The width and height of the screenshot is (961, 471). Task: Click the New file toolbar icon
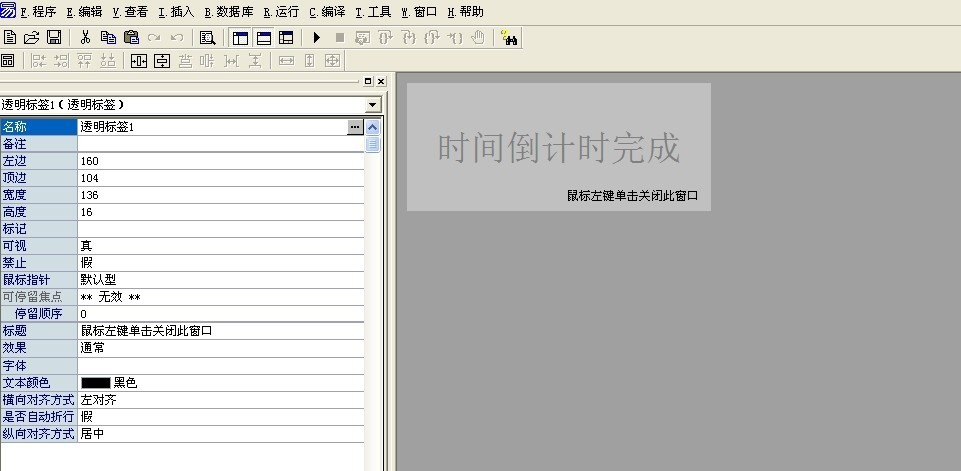(10, 38)
